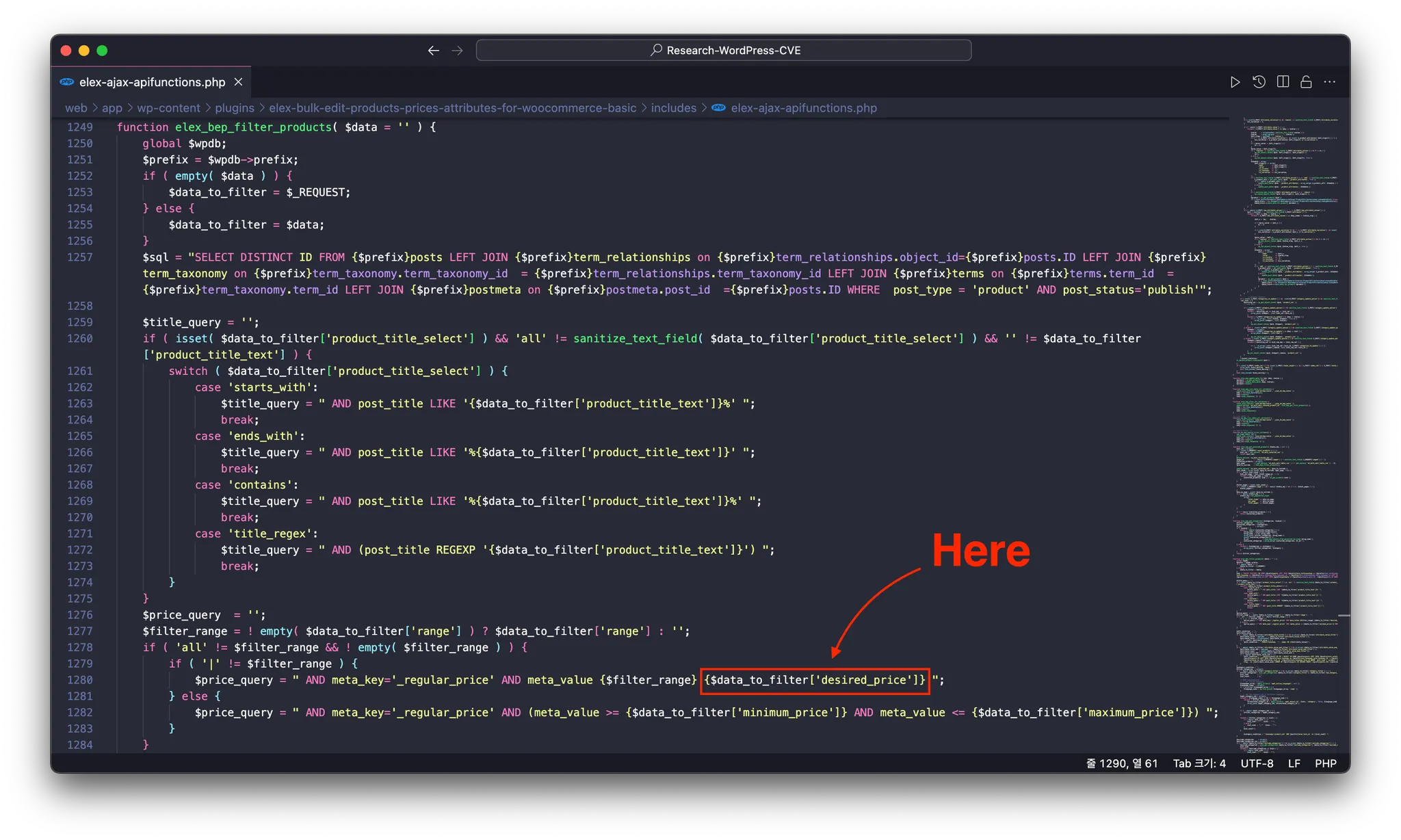Click the code minimap overview
Viewport: 1401px width, 840px height.
(1286, 410)
